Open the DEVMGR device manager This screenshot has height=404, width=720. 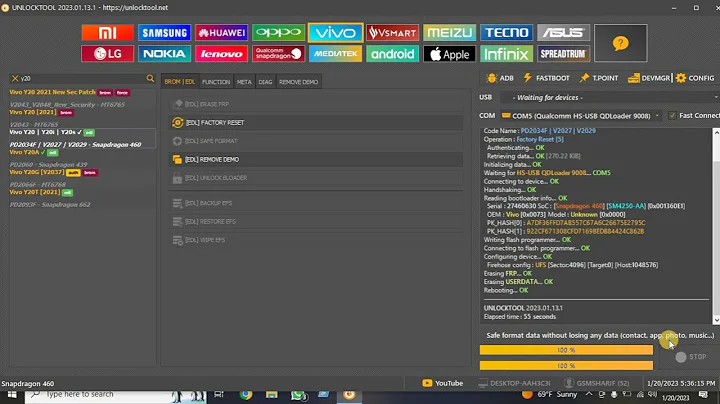pyautogui.click(x=649, y=78)
